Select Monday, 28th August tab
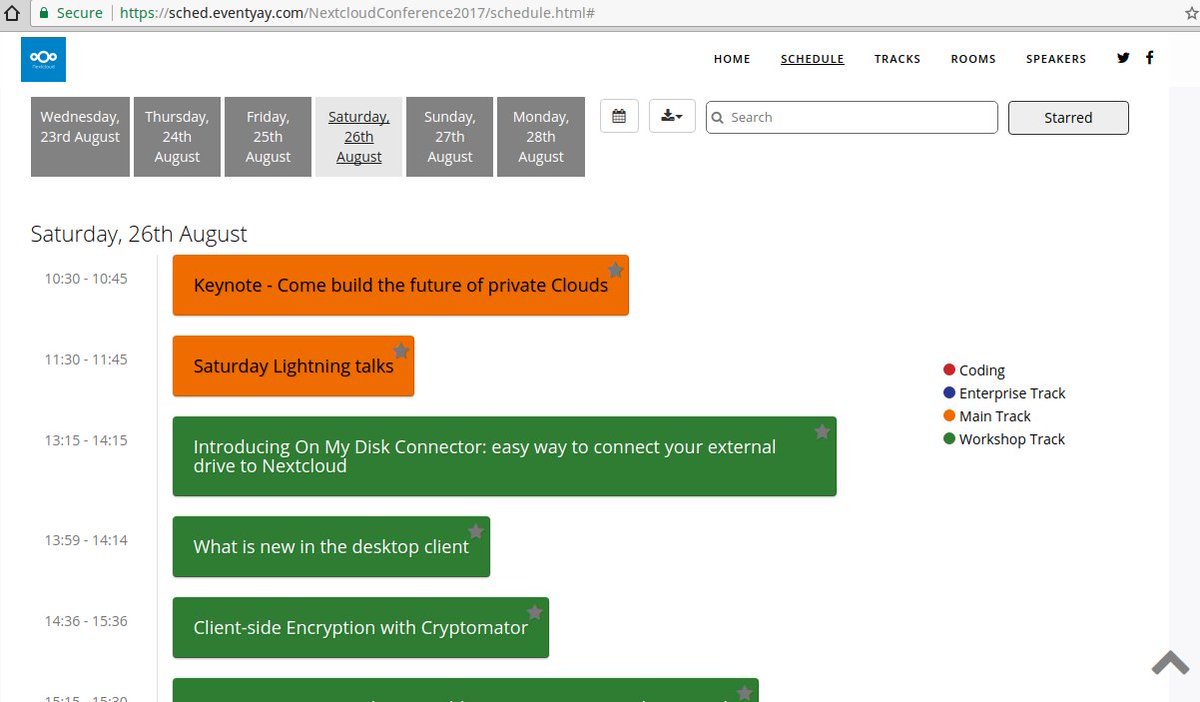 coord(541,137)
